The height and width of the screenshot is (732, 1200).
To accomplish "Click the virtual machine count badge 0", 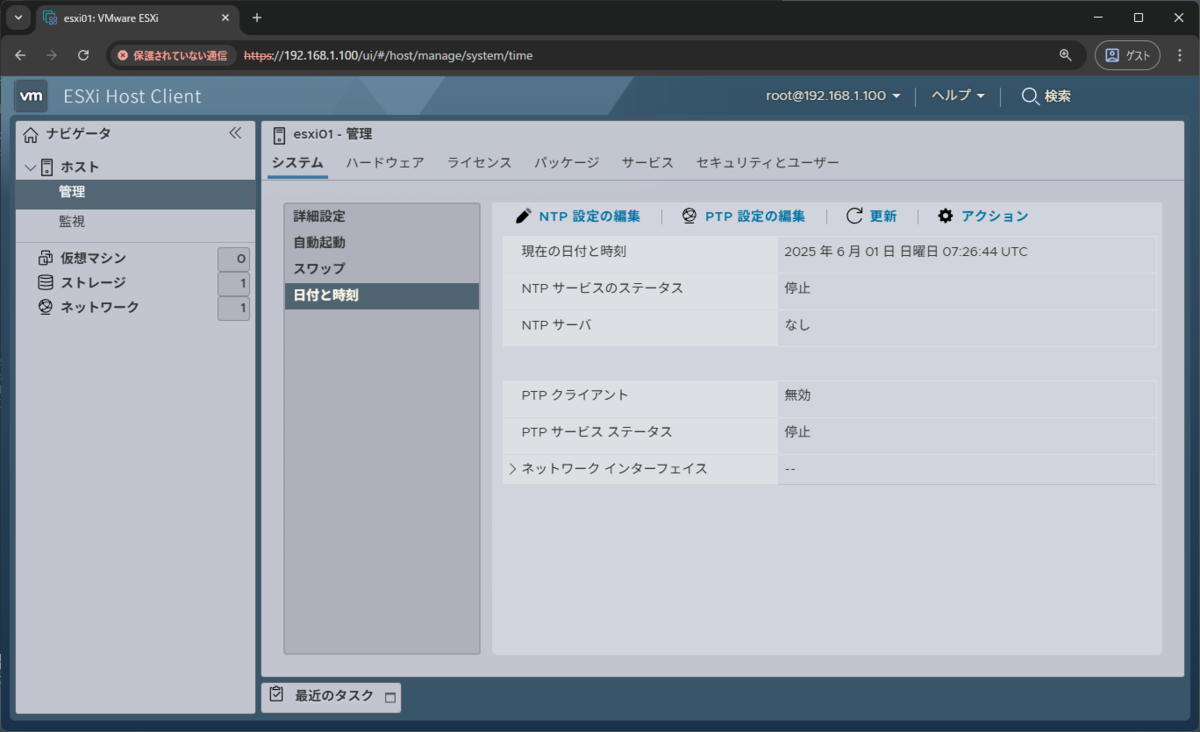I will pyautogui.click(x=234, y=259).
